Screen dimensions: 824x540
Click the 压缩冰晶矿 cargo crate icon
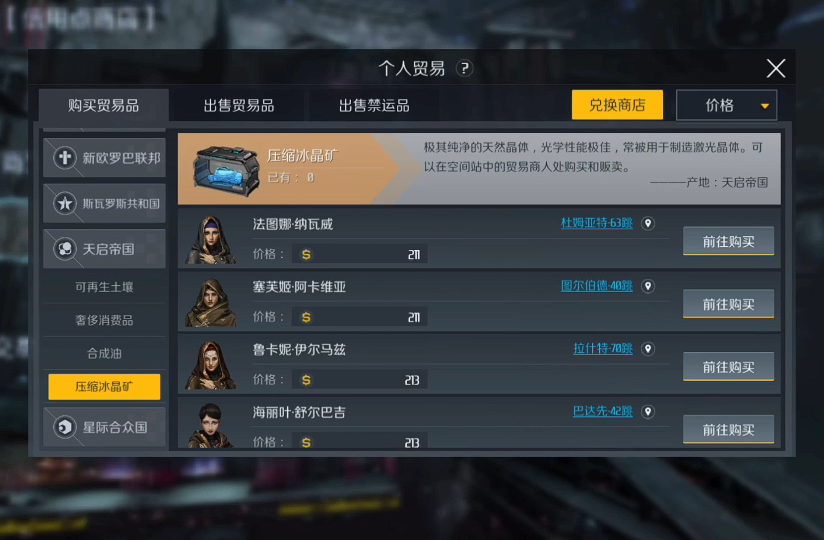226,170
